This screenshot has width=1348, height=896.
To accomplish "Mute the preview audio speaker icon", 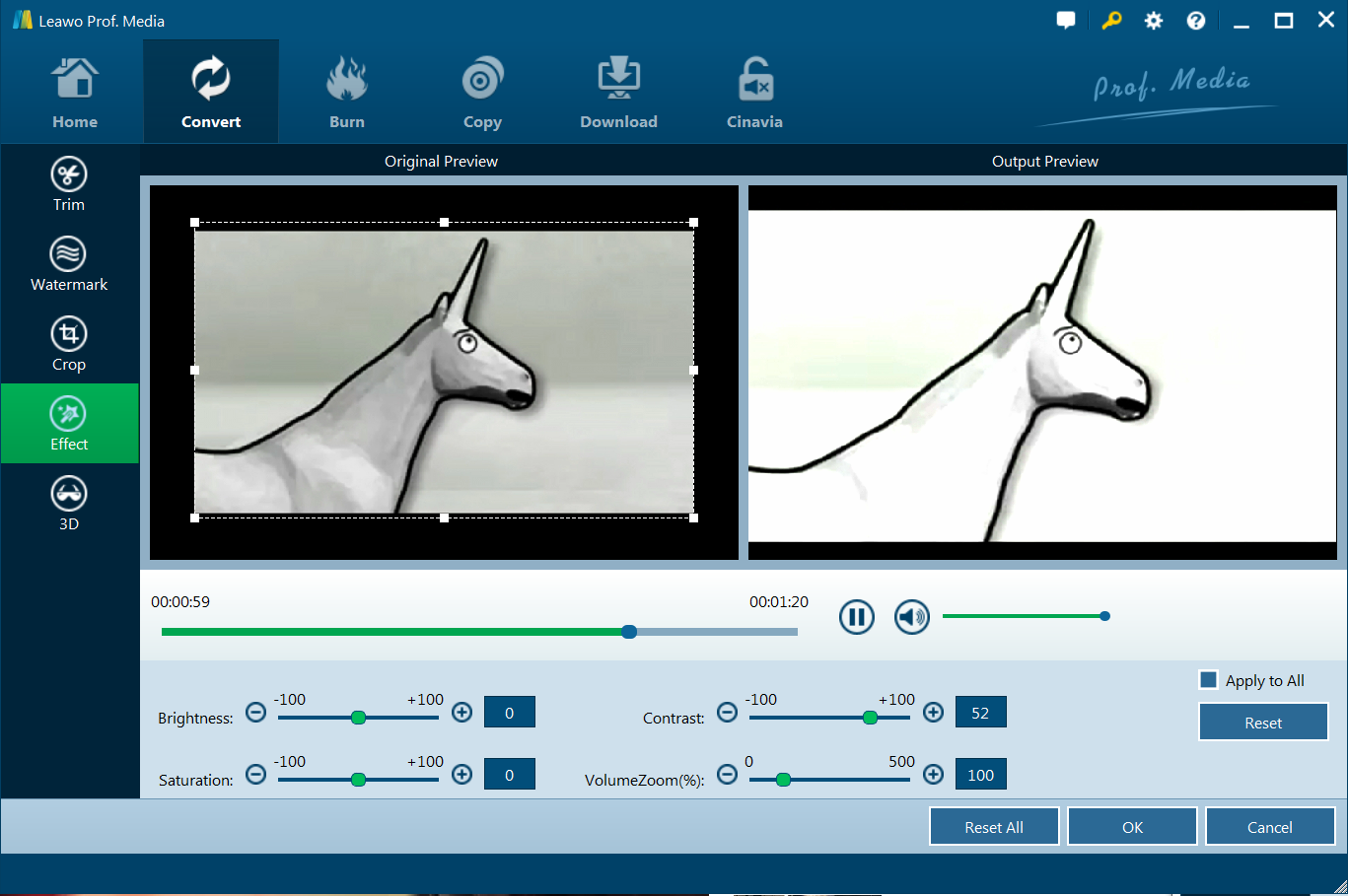I will (x=911, y=617).
